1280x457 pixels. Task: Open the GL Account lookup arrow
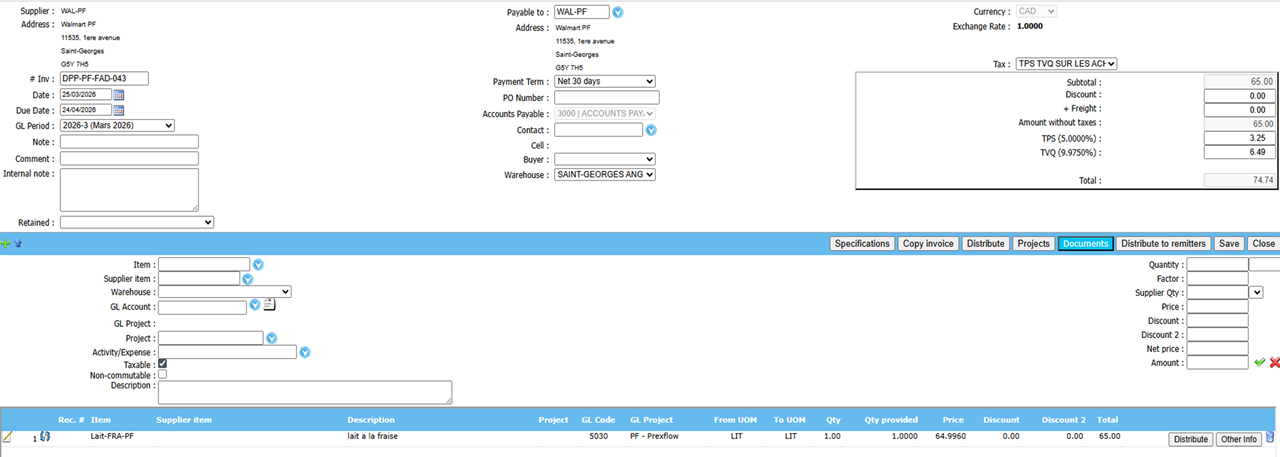pyautogui.click(x=255, y=305)
